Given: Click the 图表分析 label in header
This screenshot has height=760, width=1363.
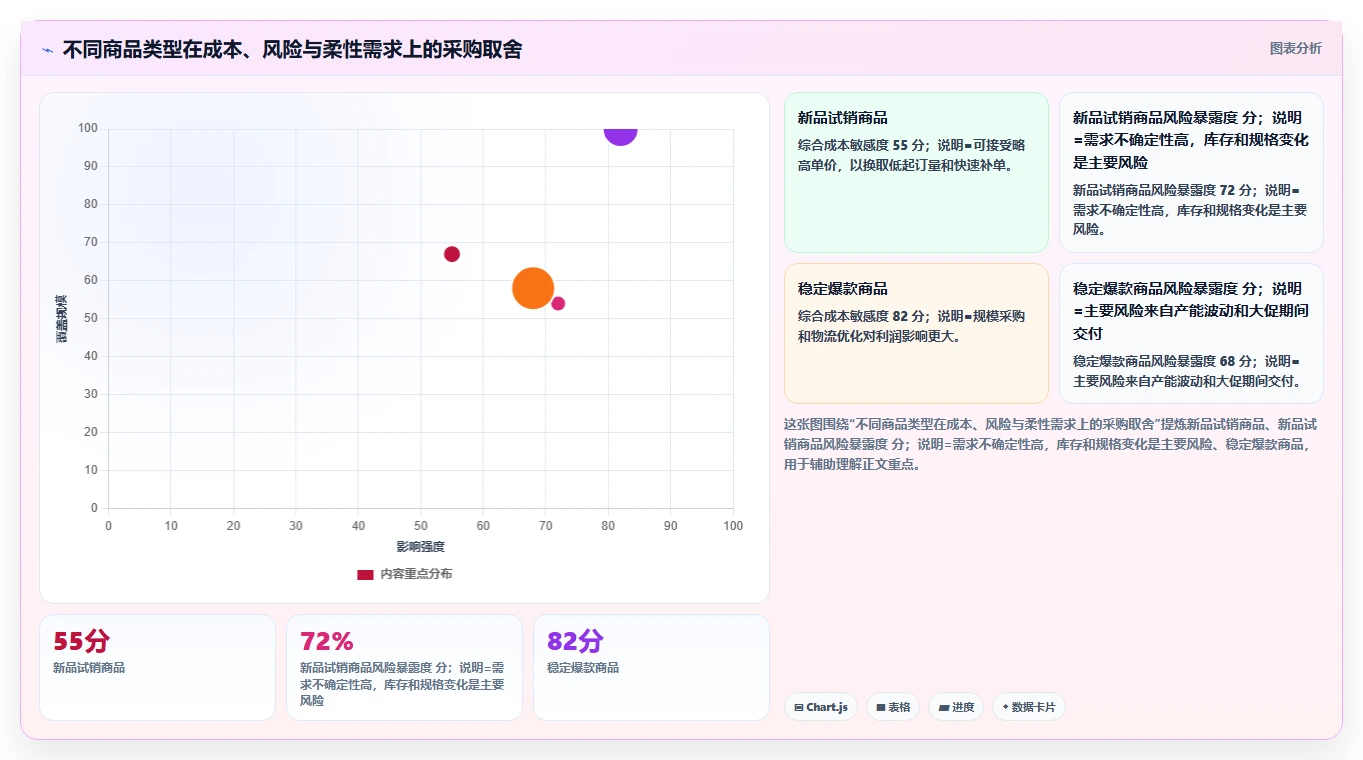Looking at the screenshot, I should tap(1295, 48).
